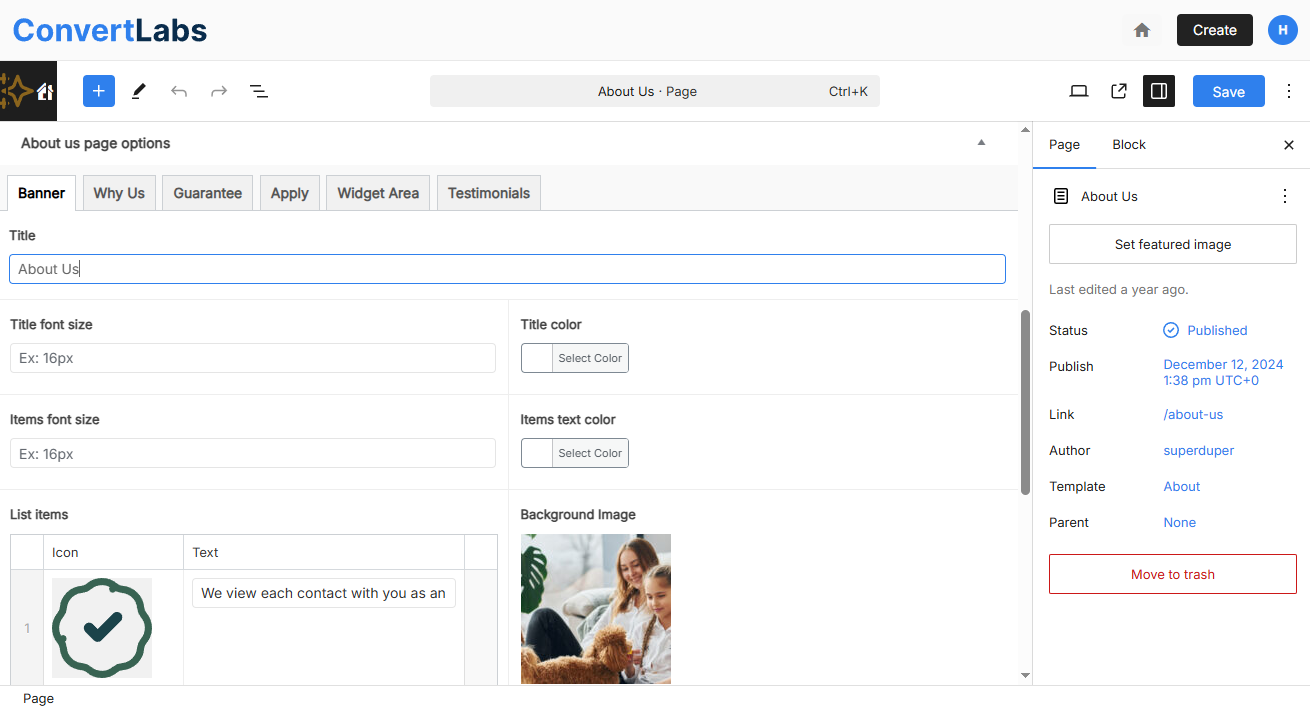Collapse About us page options panel
This screenshot has width=1310, height=709.
[981, 143]
